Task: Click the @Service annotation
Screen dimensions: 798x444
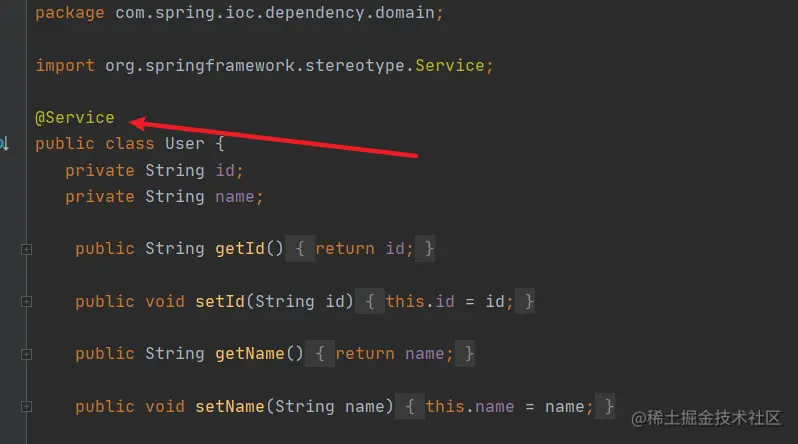Action: 75,118
